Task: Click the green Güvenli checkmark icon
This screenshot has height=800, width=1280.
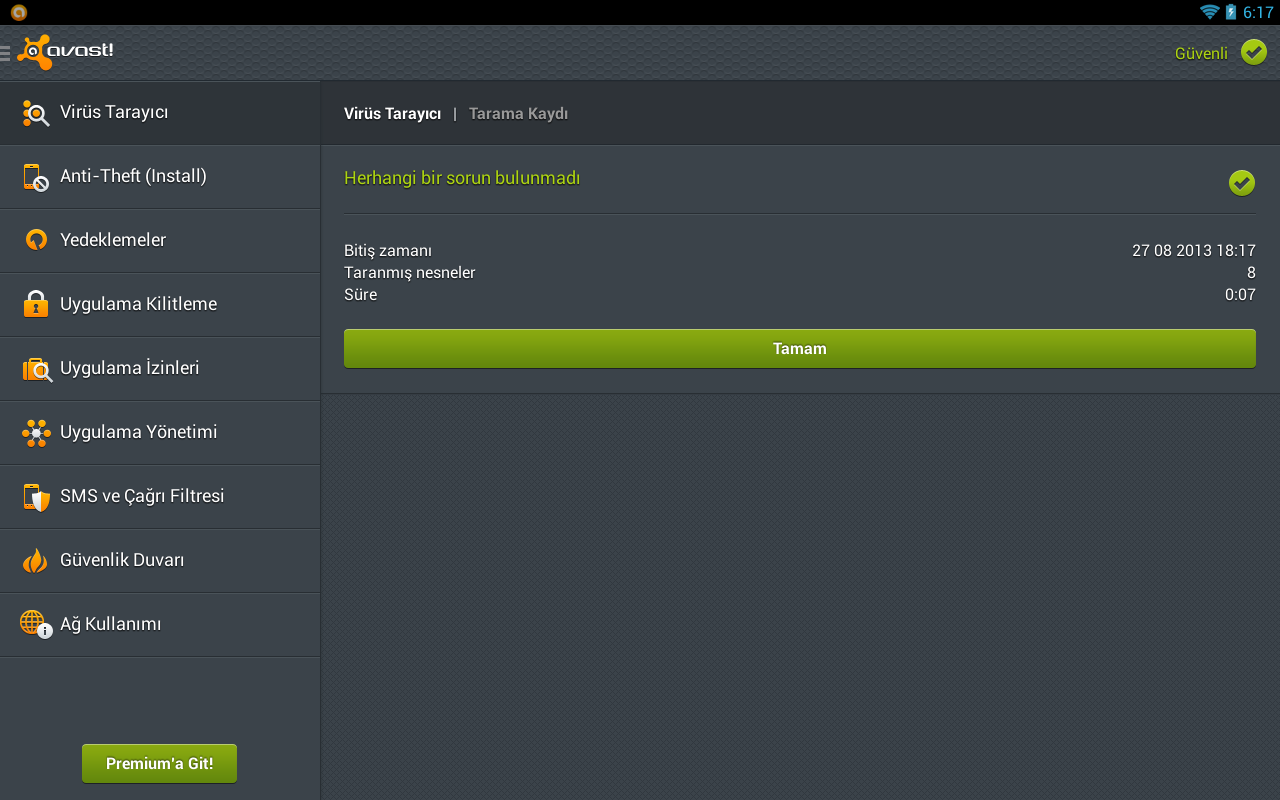Action: (x=1254, y=52)
